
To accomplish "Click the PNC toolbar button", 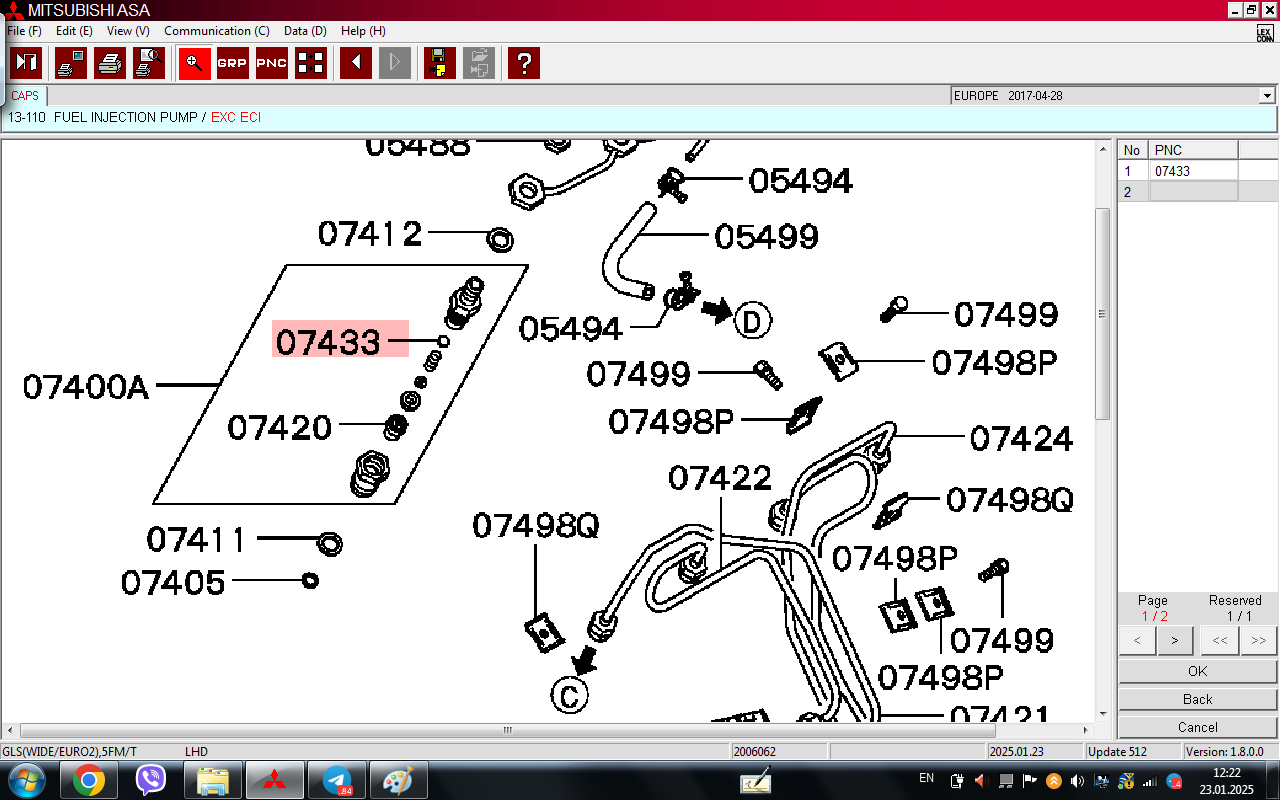I will pos(271,63).
